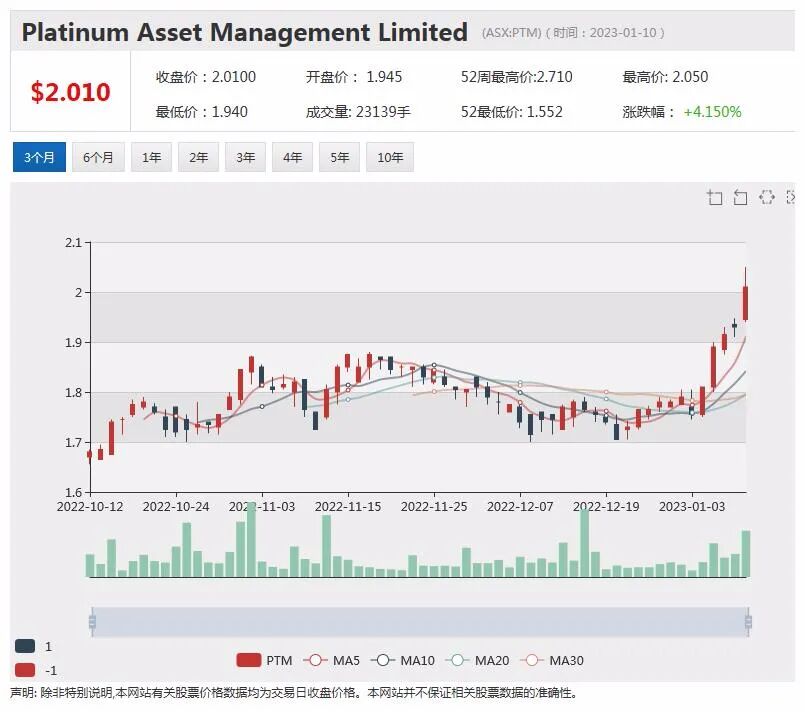Click the 2023-01-03 x-axis label
The height and width of the screenshot is (712, 805).
pyautogui.click(x=692, y=507)
